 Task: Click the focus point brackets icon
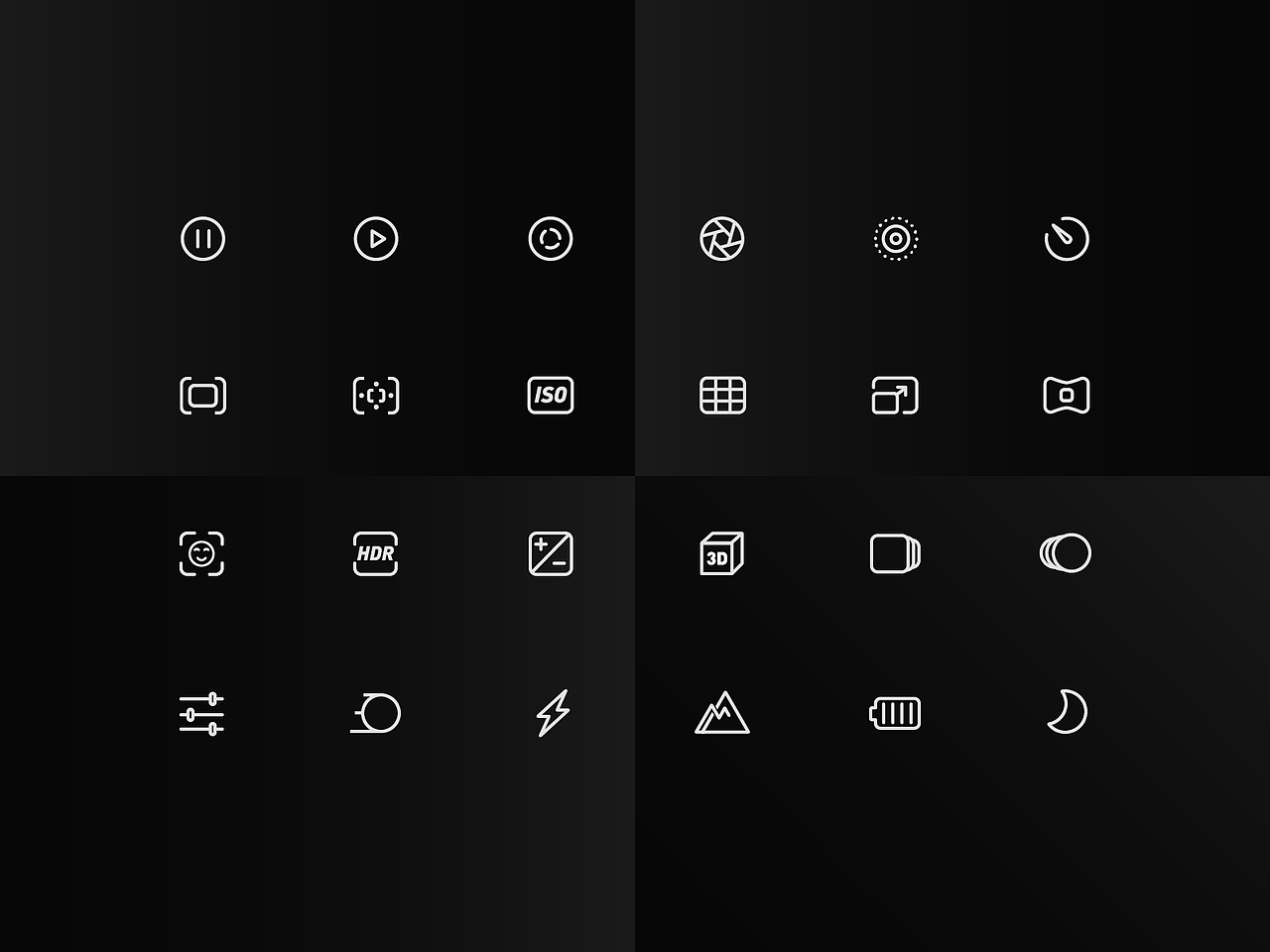(376, 396)
